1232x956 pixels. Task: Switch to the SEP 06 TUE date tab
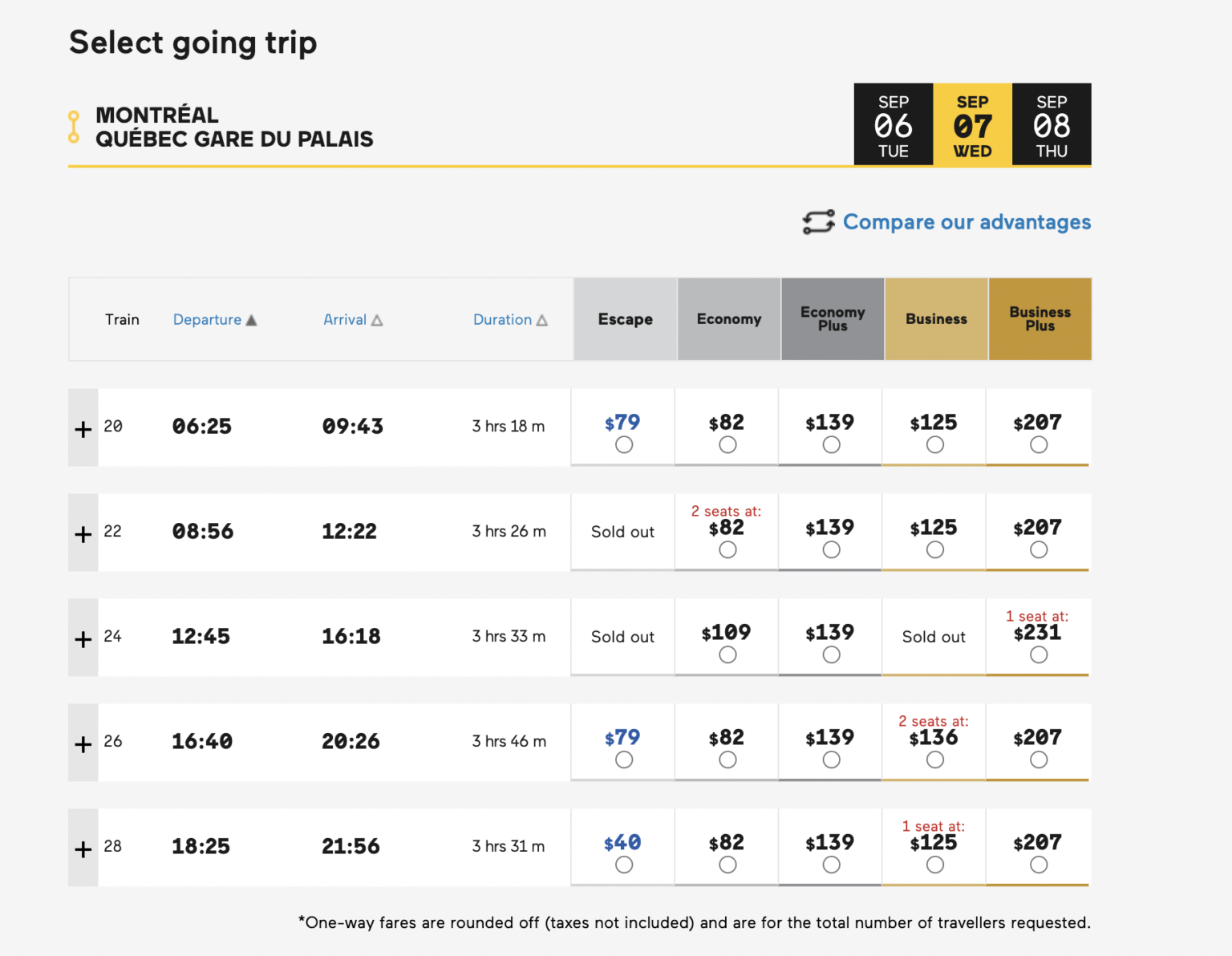point(893,125)
